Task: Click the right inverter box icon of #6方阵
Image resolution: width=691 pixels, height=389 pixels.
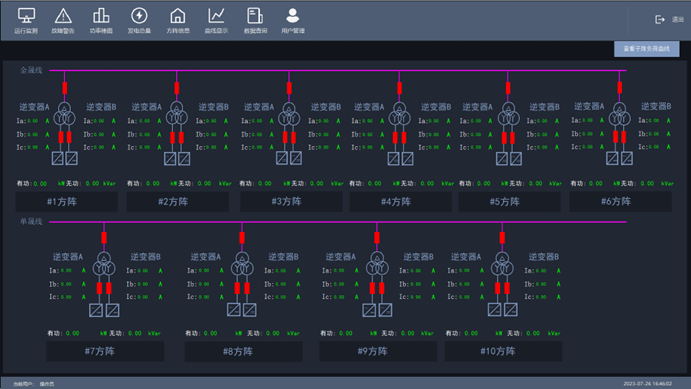Action: (627, 158)
